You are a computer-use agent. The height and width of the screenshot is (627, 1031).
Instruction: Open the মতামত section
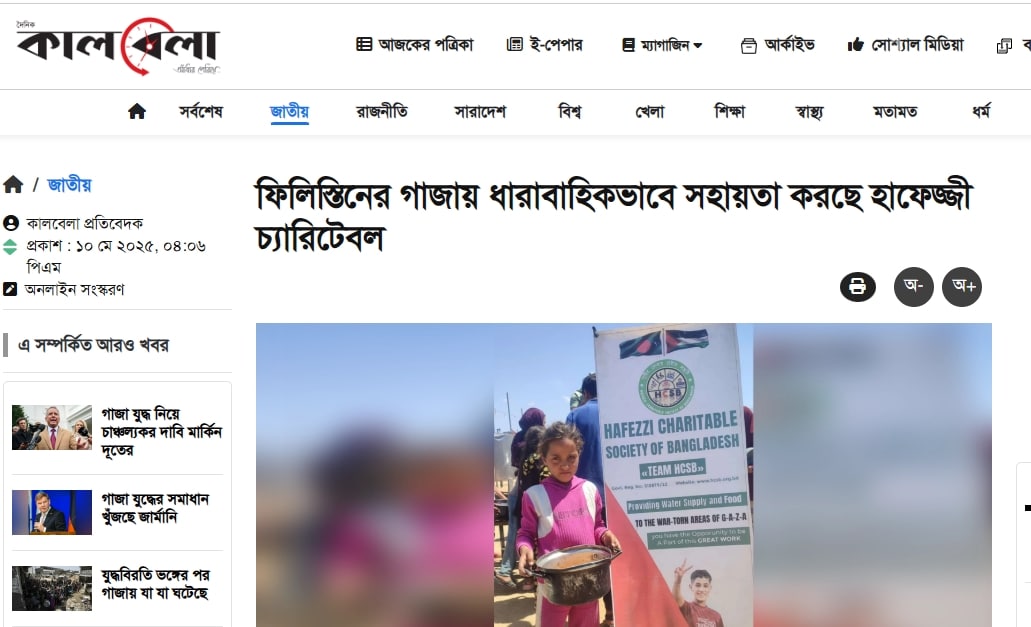895,112
